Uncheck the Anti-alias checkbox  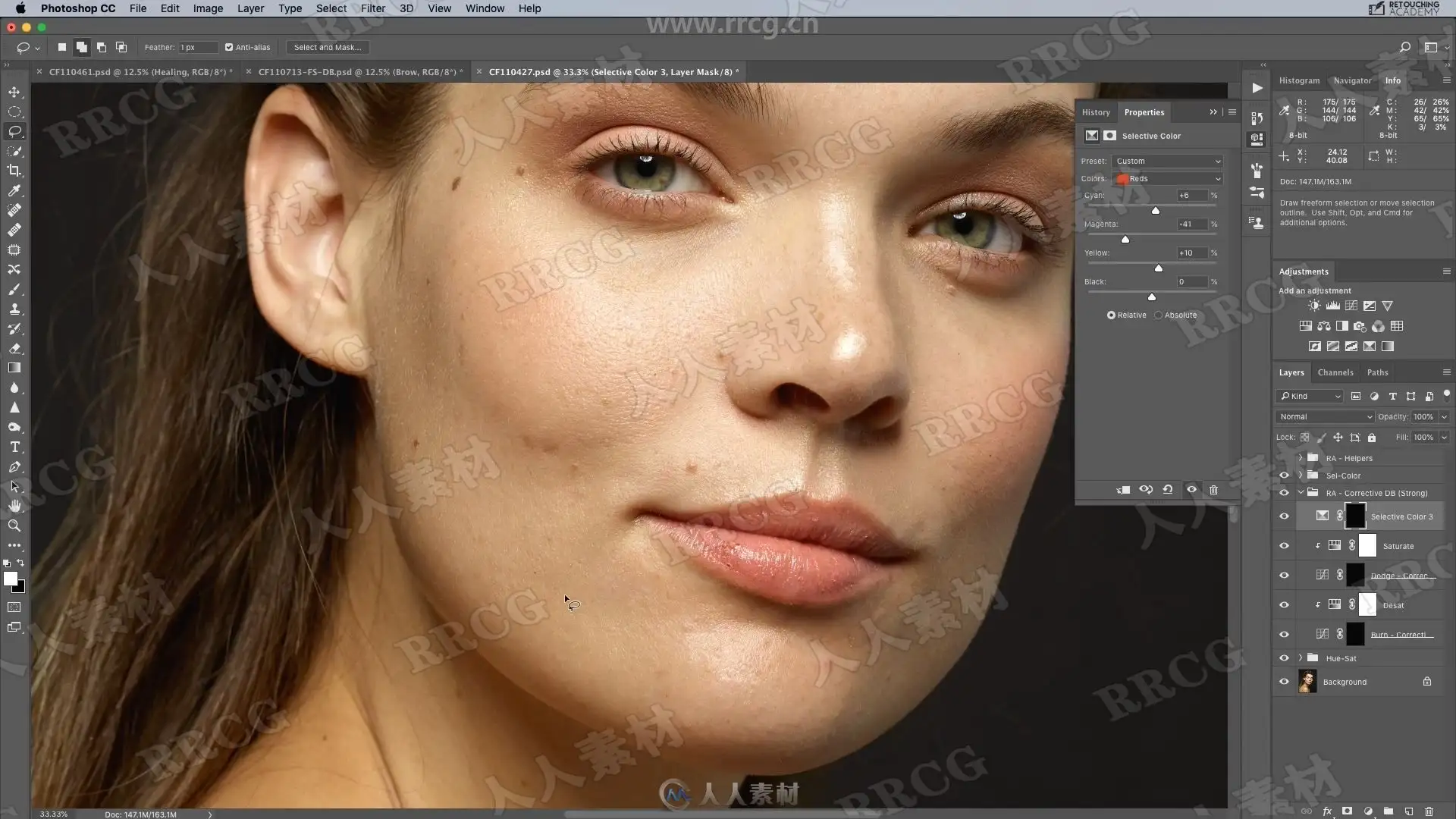point(229,47)
